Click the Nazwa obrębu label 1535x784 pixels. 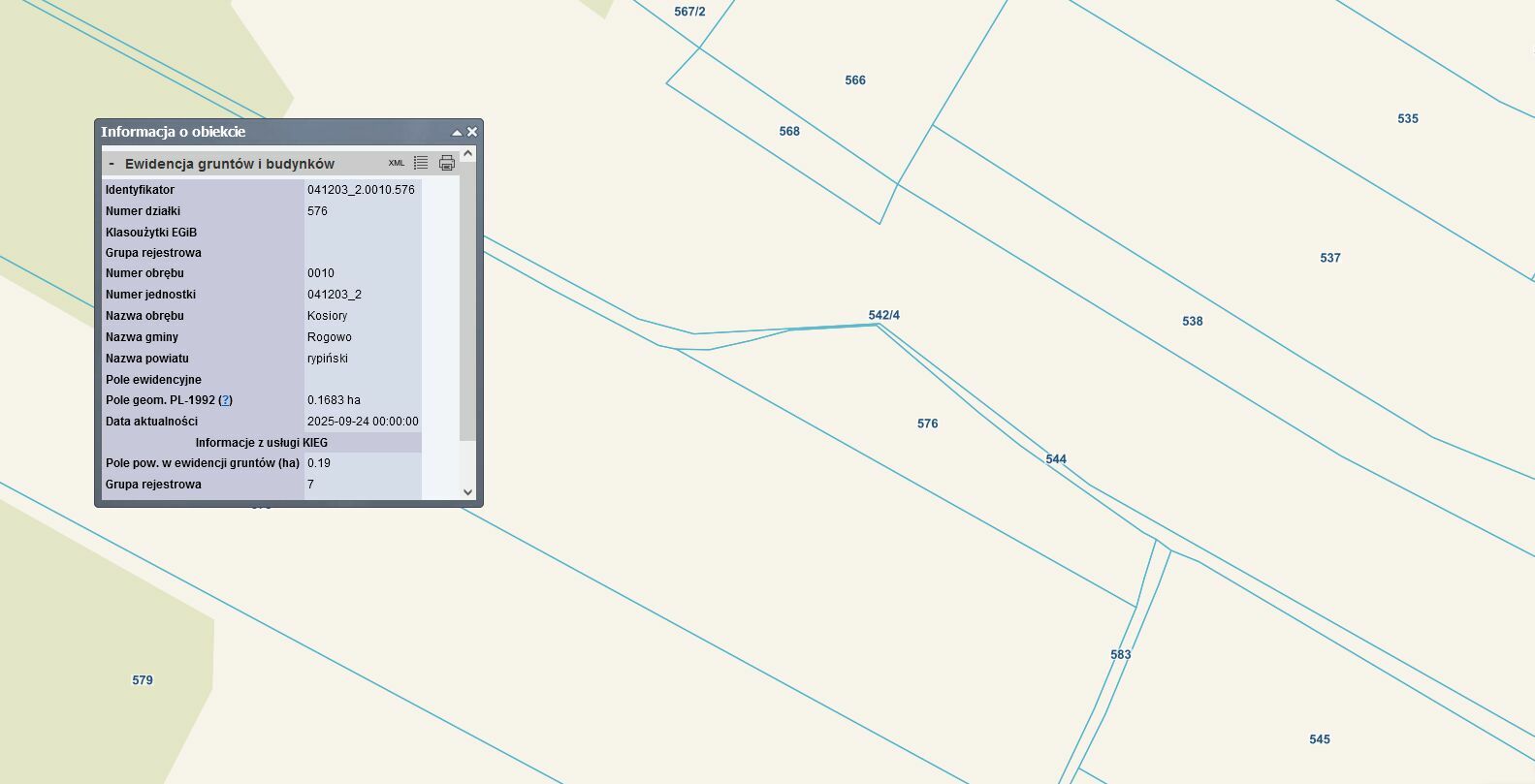144,316
